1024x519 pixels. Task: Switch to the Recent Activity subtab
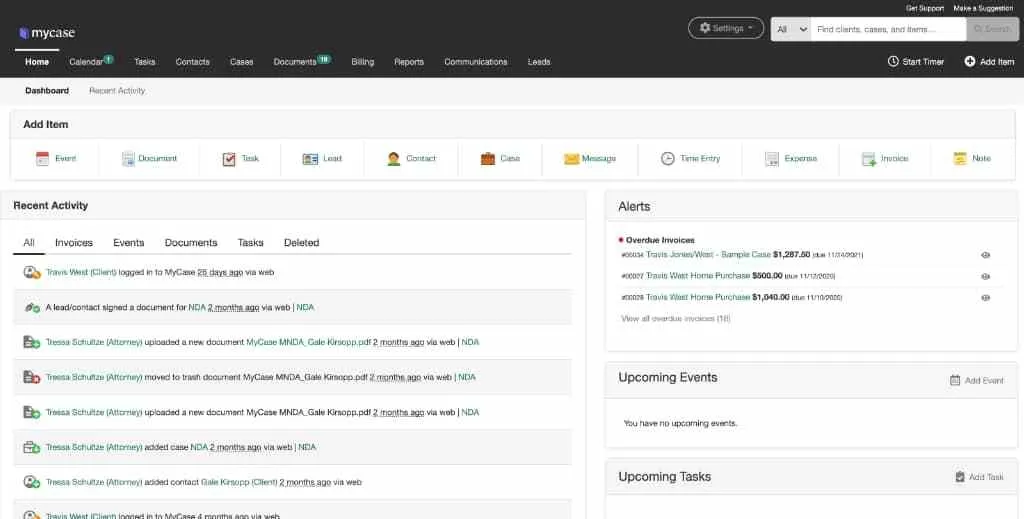tap(117, 91)
